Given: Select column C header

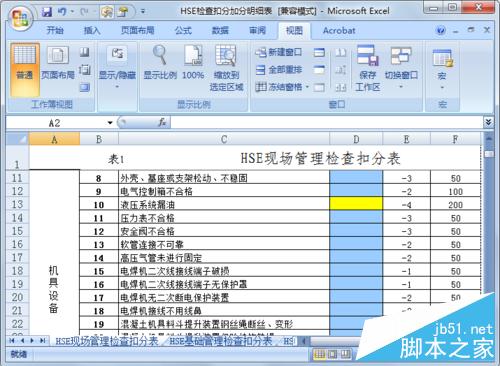Looking at the screenshot, I should [224, 139].
